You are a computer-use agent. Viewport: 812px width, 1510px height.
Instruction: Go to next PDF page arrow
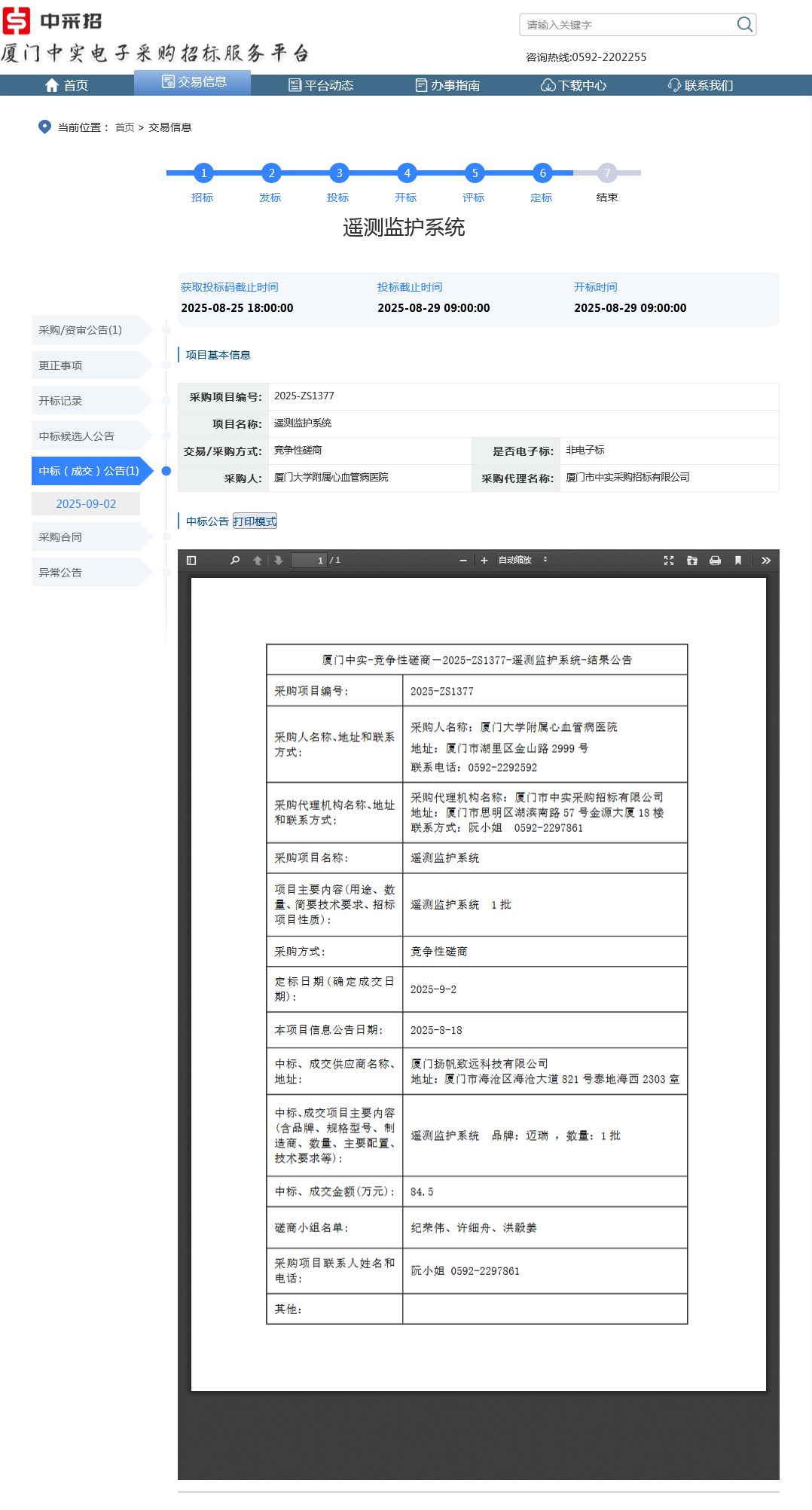click(279, 561)
